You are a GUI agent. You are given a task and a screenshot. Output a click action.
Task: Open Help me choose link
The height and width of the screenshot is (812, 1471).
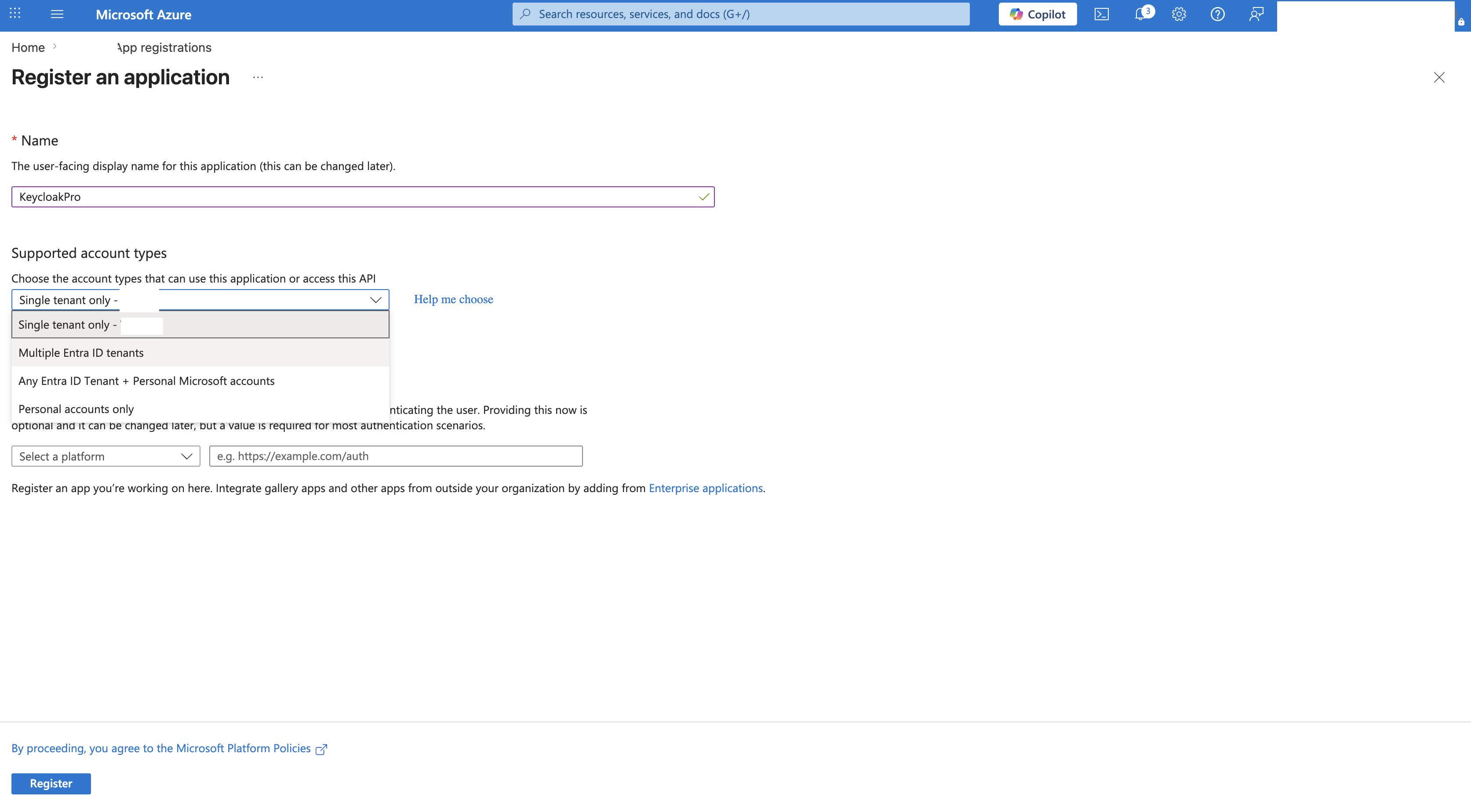point(453,300)
